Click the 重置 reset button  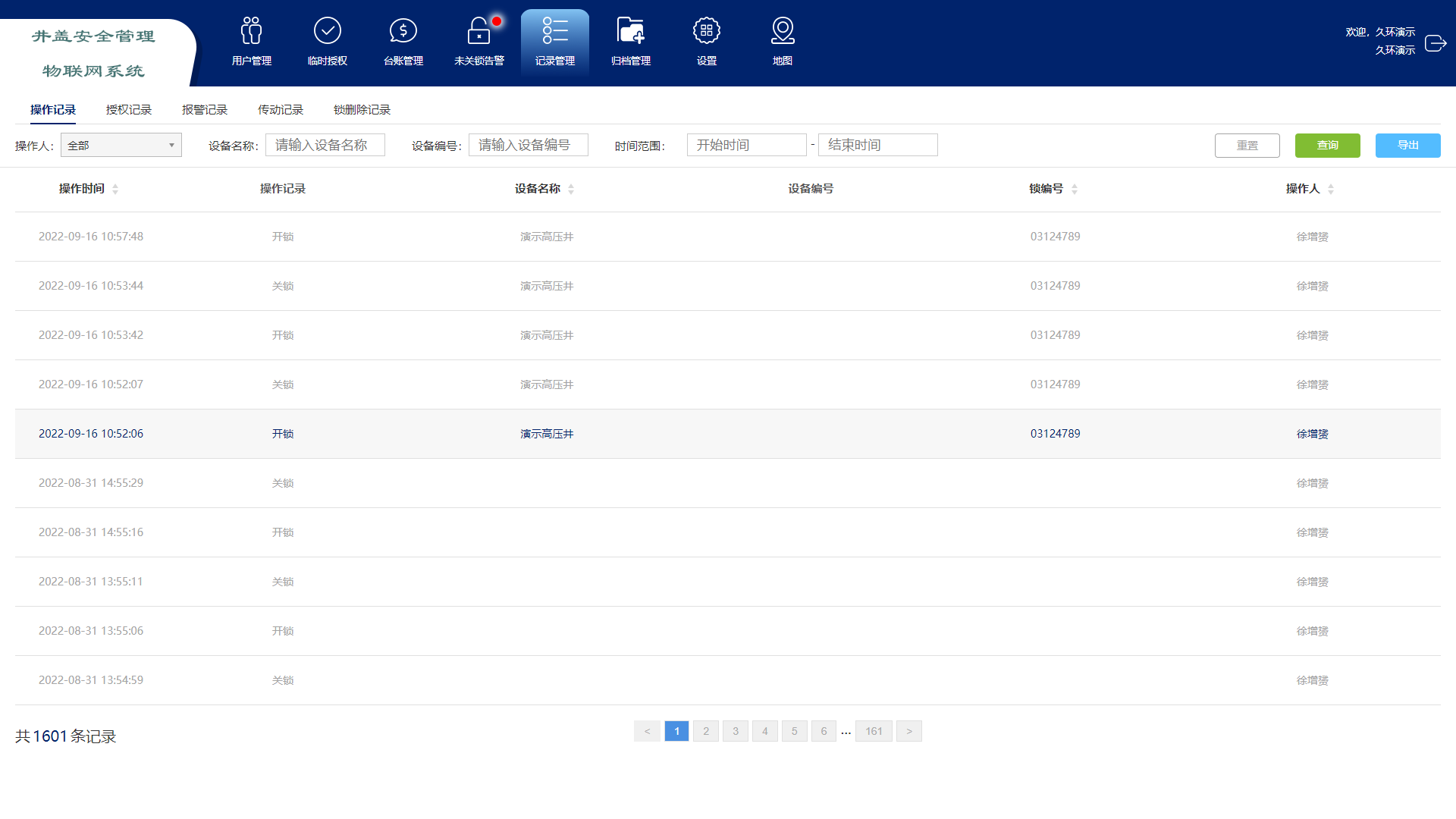1247,146
